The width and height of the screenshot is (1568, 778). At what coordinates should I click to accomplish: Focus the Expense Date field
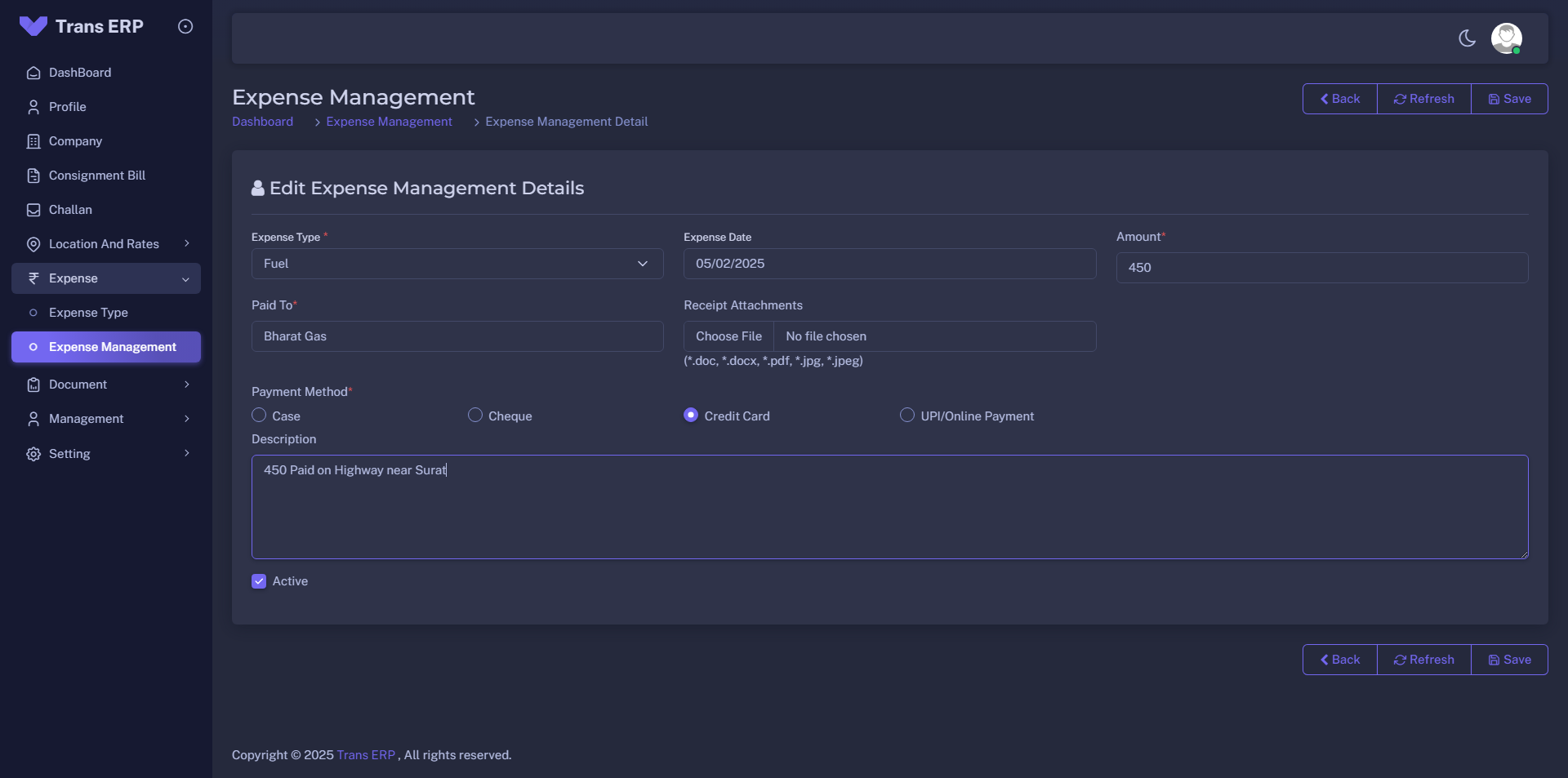tap(890, 264)
